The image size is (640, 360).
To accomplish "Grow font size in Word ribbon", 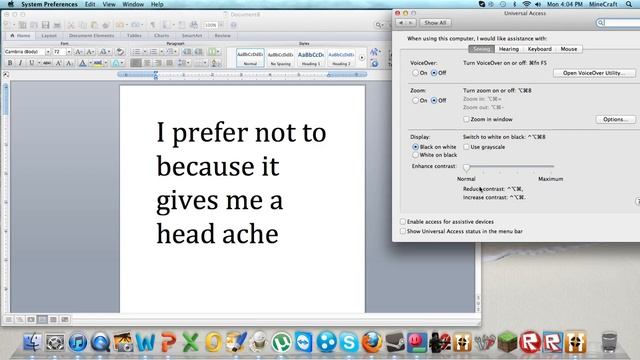I will click(x=79, y=52).
